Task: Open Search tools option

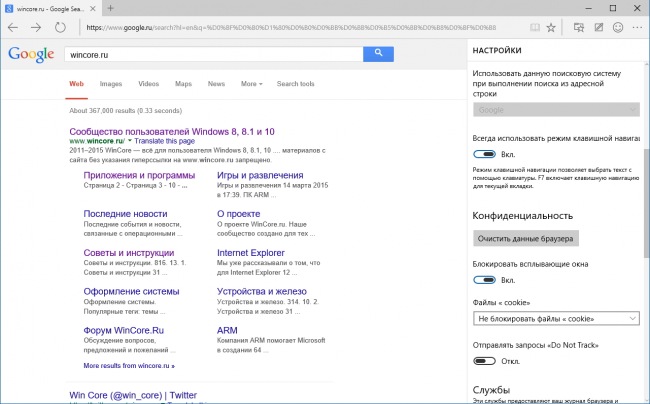Action: 296,84
